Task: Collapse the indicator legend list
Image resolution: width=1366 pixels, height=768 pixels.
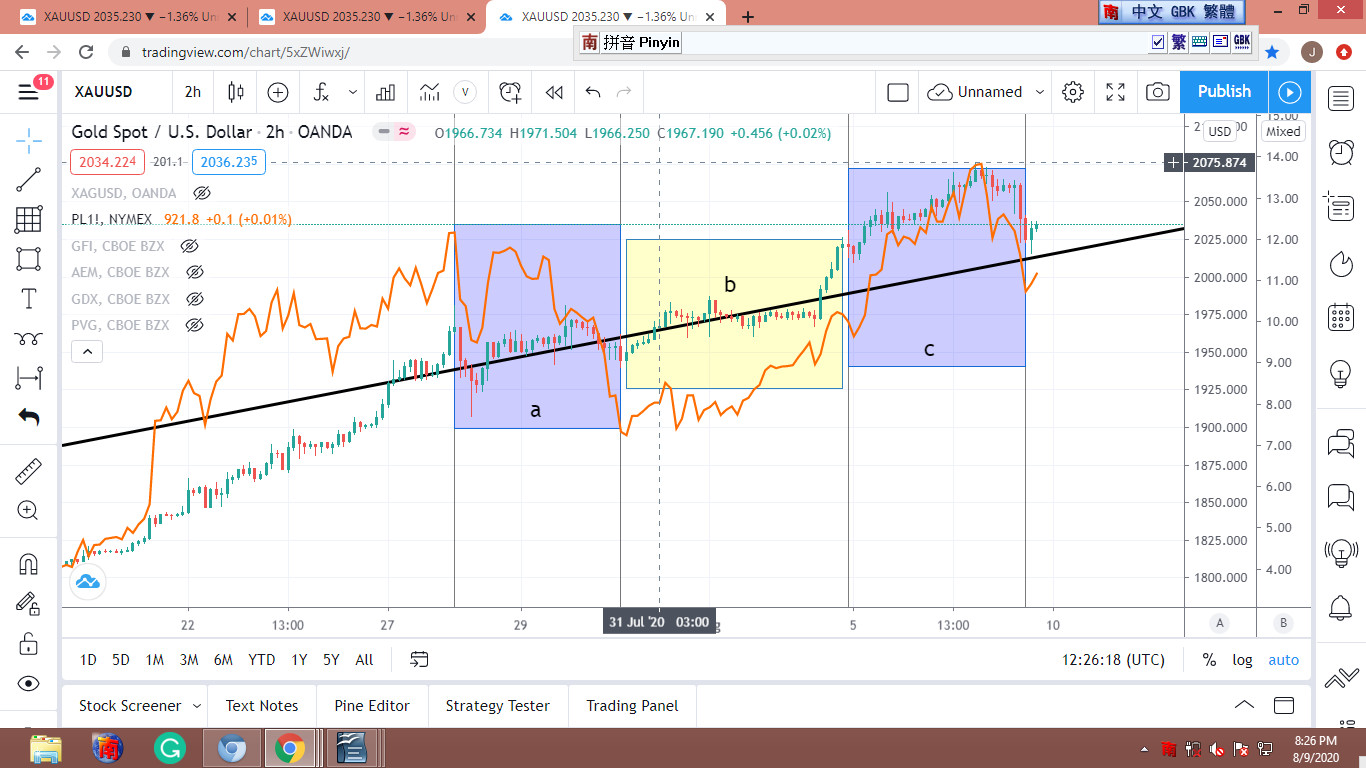Action: tap(87, 351)
